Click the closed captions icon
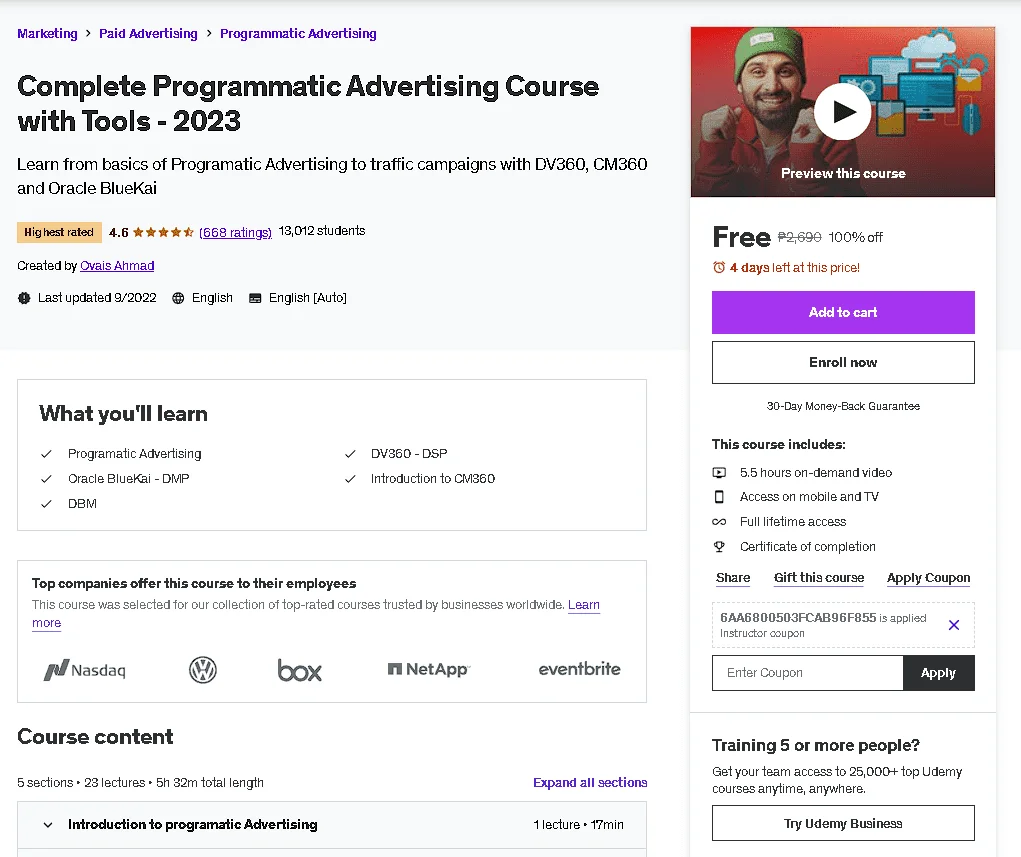 click(x=255, y=298)
